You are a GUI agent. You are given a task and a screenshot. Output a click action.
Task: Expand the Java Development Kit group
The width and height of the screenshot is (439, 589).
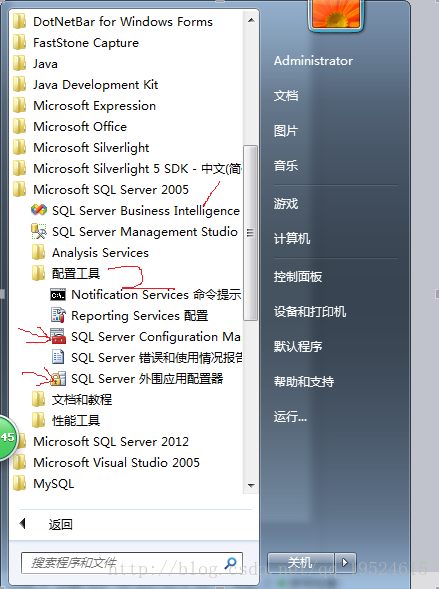tap(95, 85)
